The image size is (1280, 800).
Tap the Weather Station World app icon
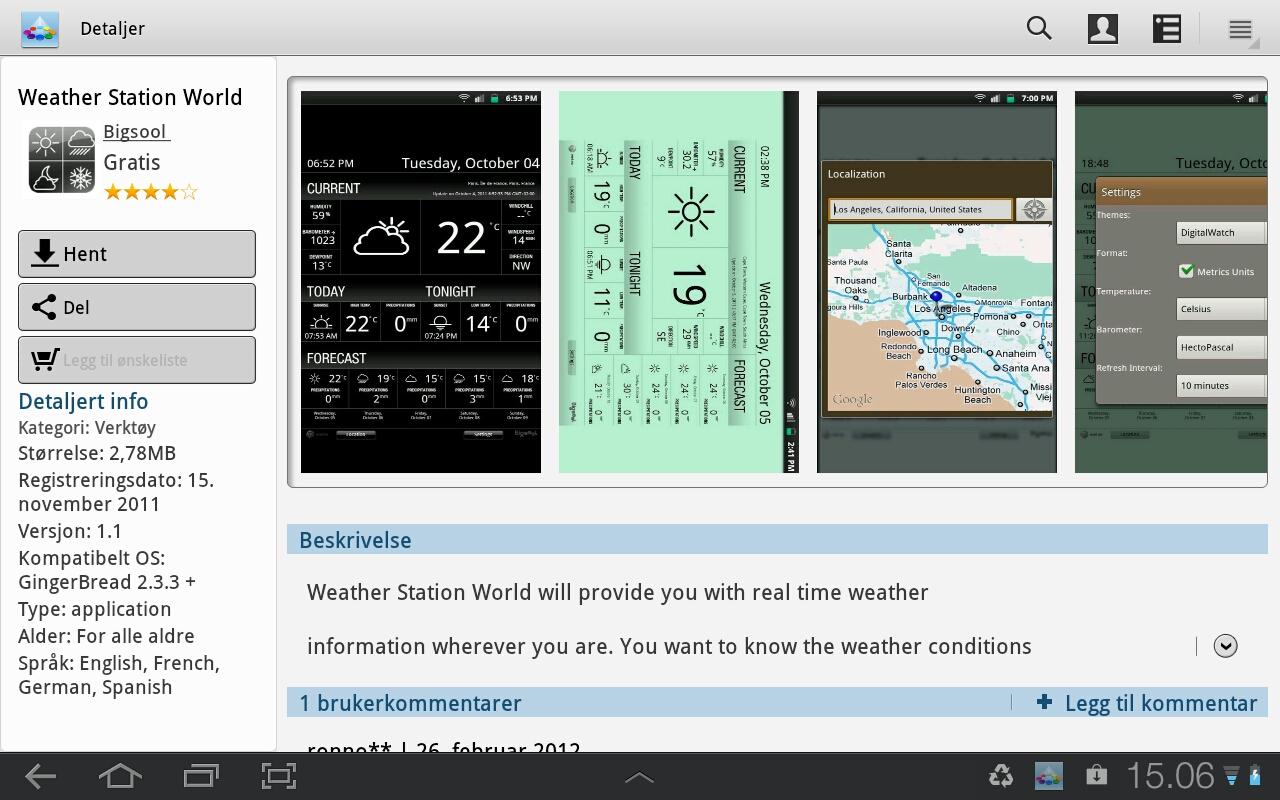(x=61, y=159)
